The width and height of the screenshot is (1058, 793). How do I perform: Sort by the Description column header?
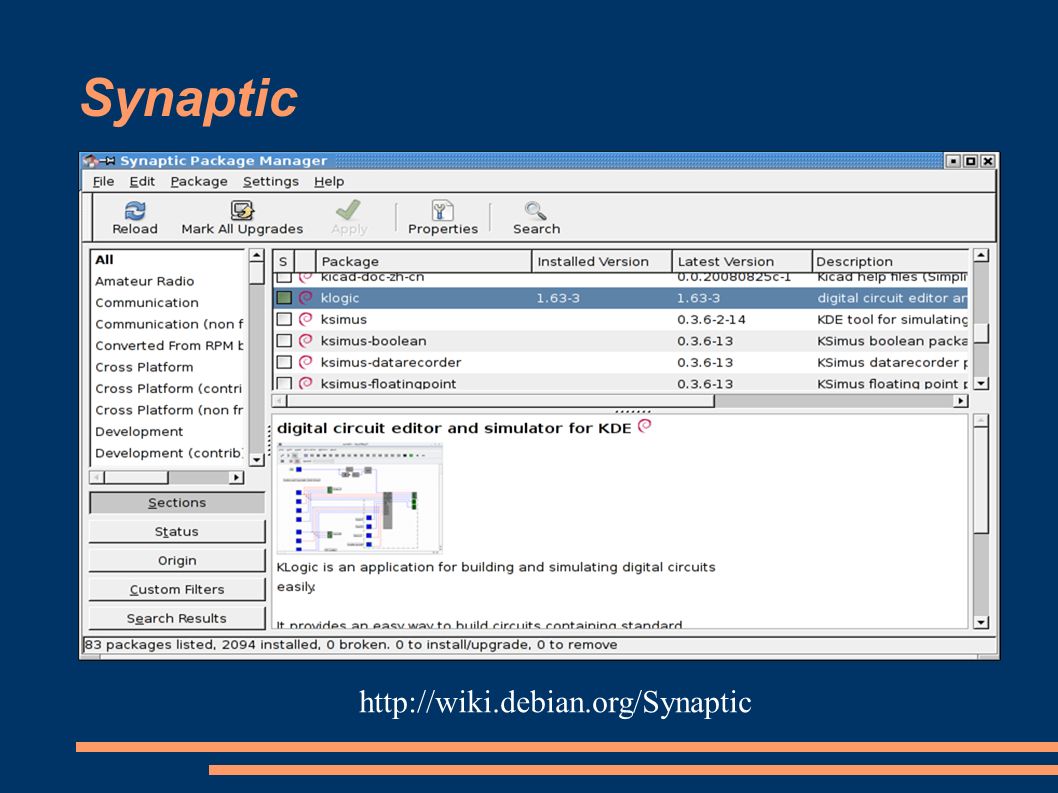point(890,261)
